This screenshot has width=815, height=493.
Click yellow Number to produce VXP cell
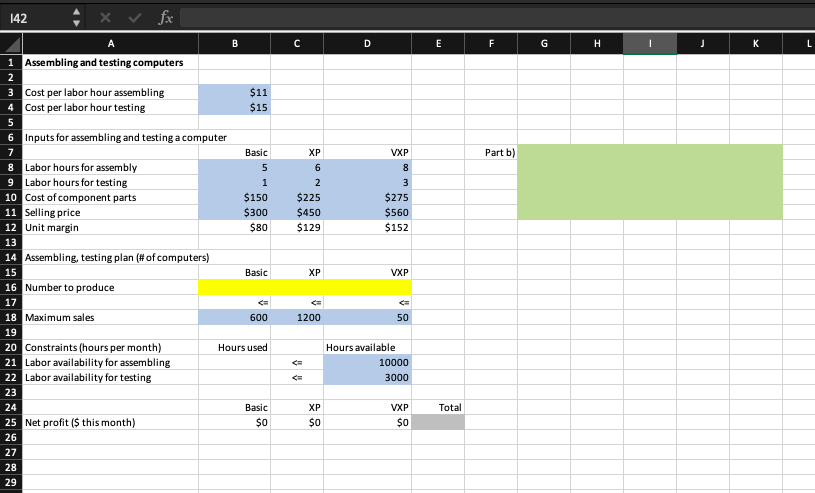click(367, 287)
